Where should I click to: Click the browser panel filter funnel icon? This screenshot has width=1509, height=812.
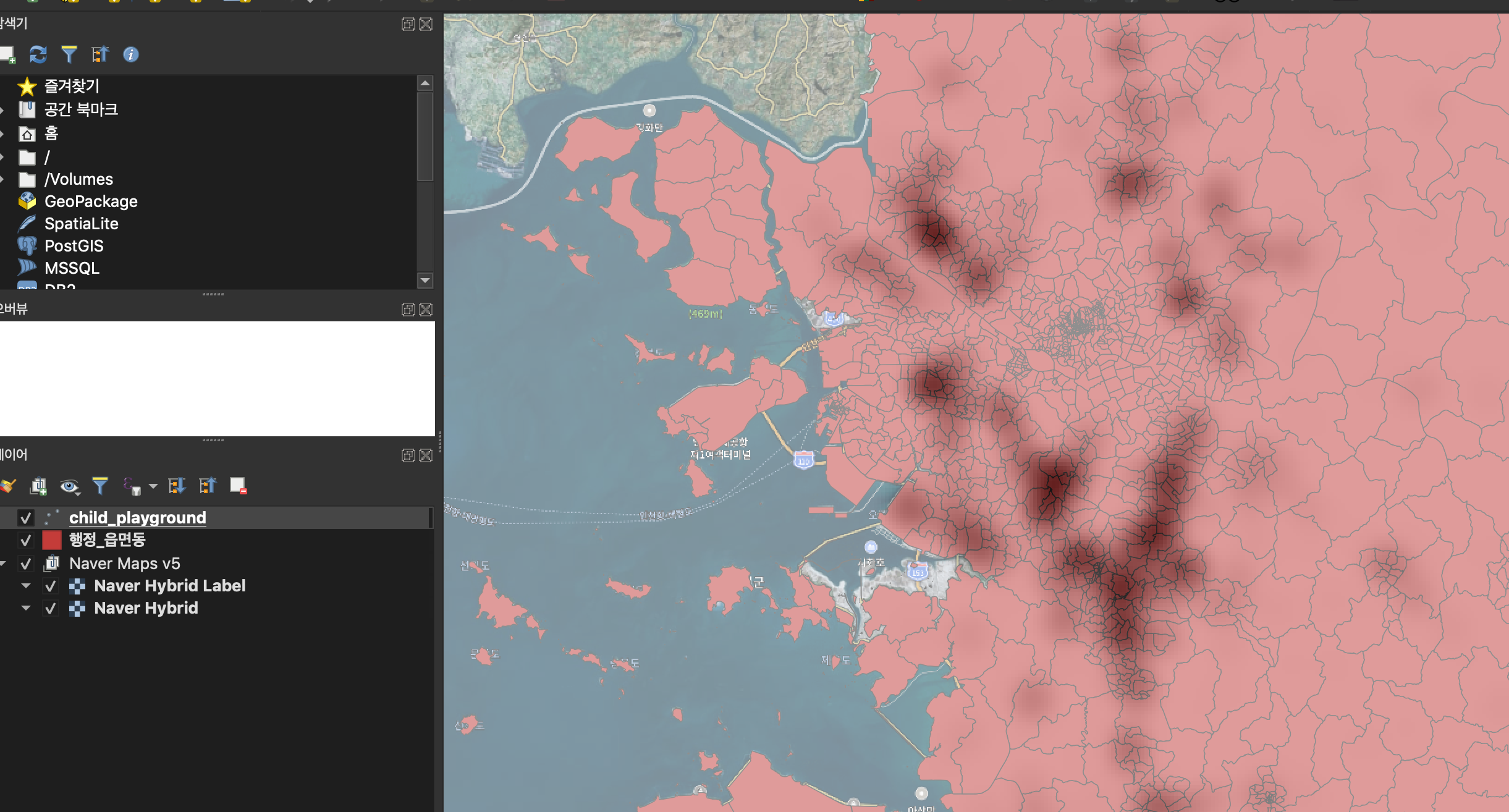coord(69,54)
